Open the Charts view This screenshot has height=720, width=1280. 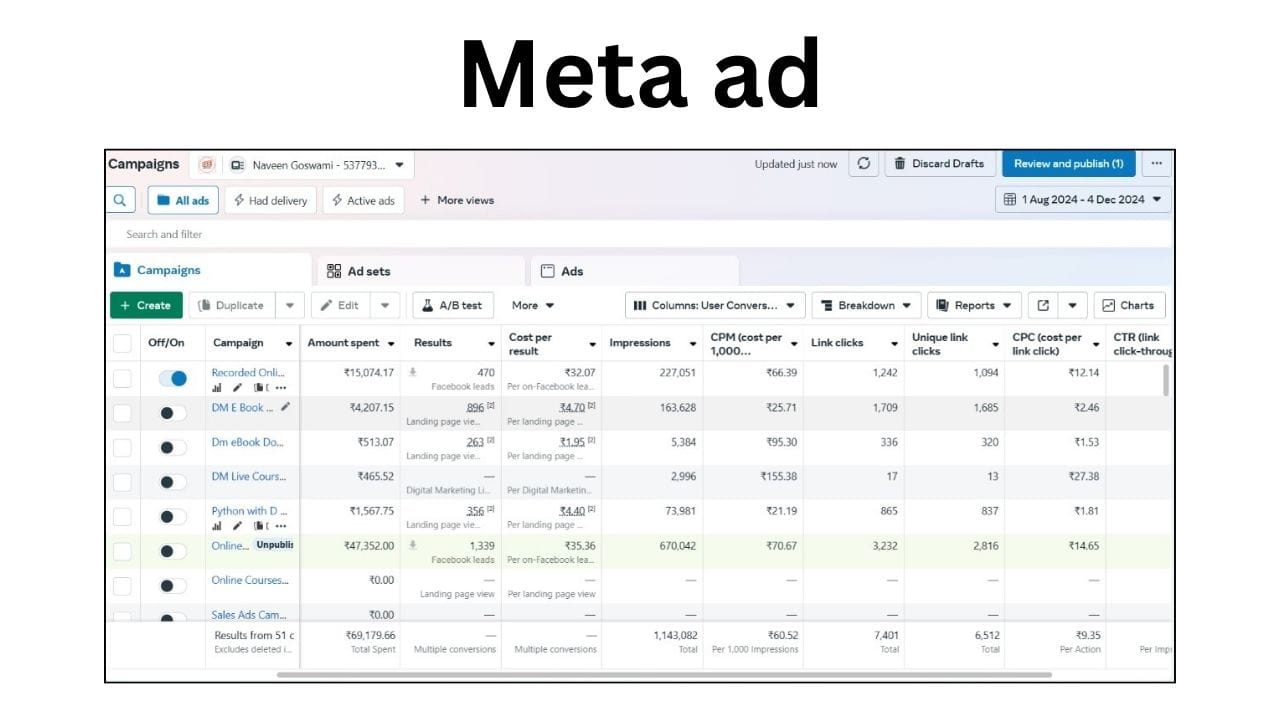tap(1129, 306)
